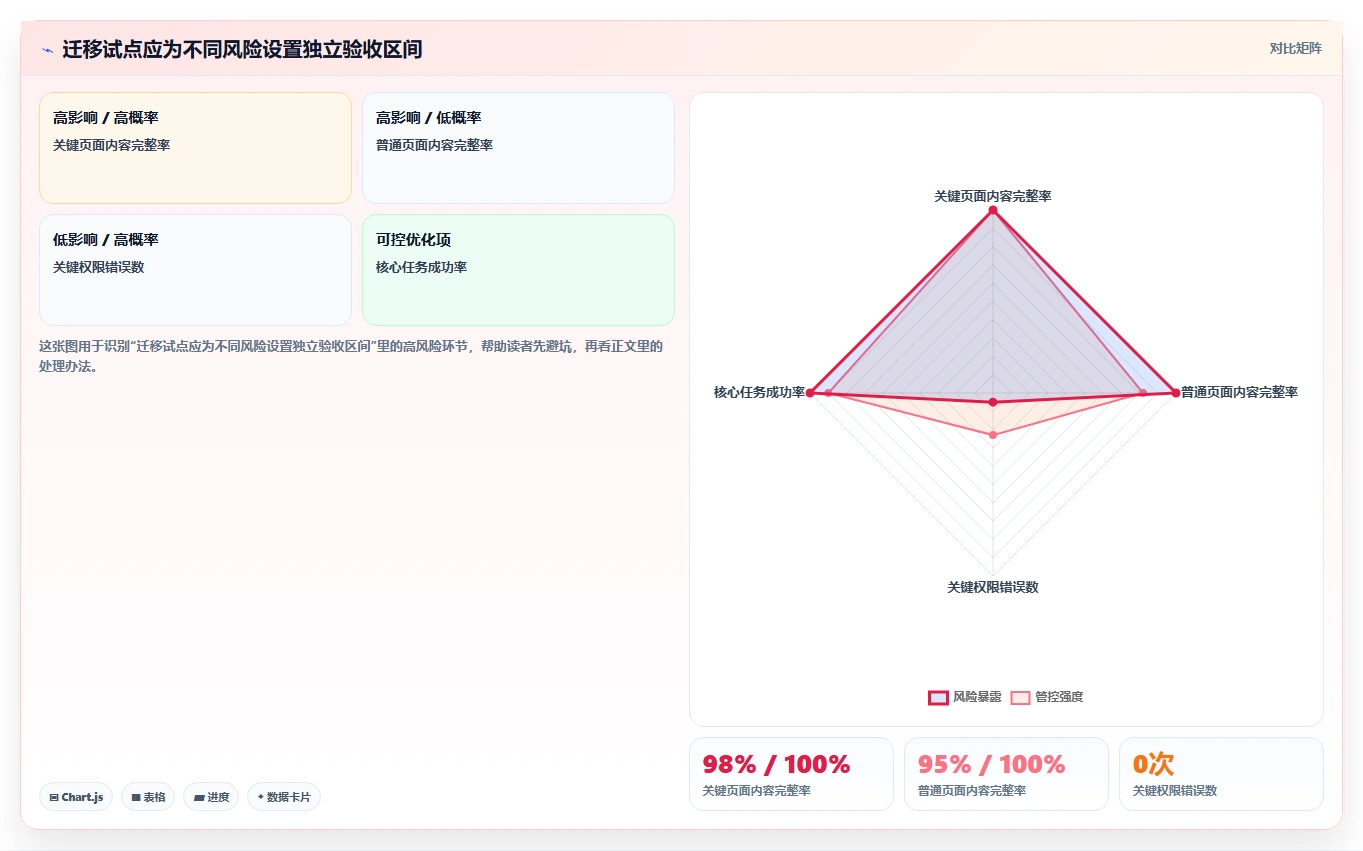This screenshot has width=1363, height=851.
Task: Select the 可控优化项 card
Action: [518, 270]
